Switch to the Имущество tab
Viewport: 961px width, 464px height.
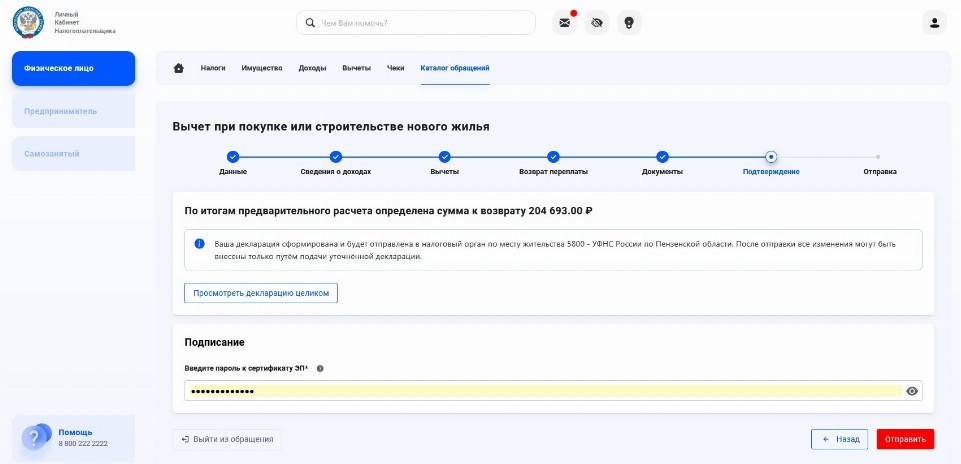click(x=262, y=68)
